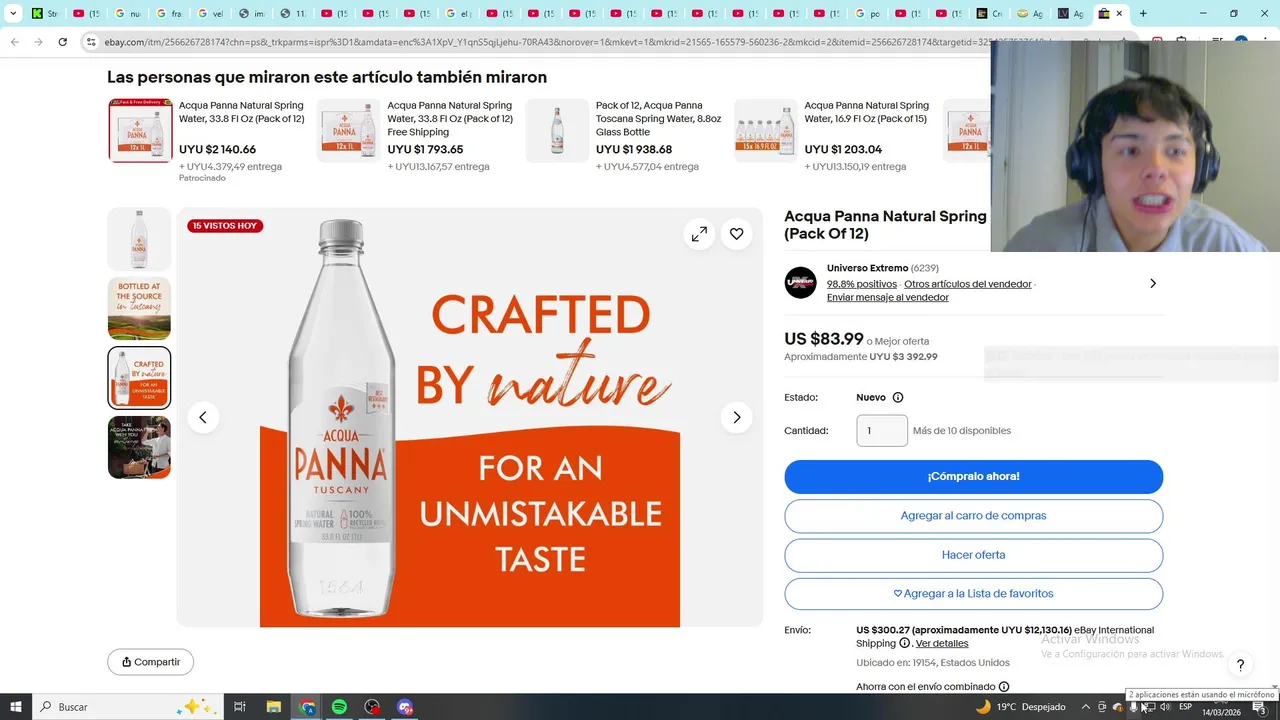Switch to Chrome in the taskbar

click(x=307, y=707)
